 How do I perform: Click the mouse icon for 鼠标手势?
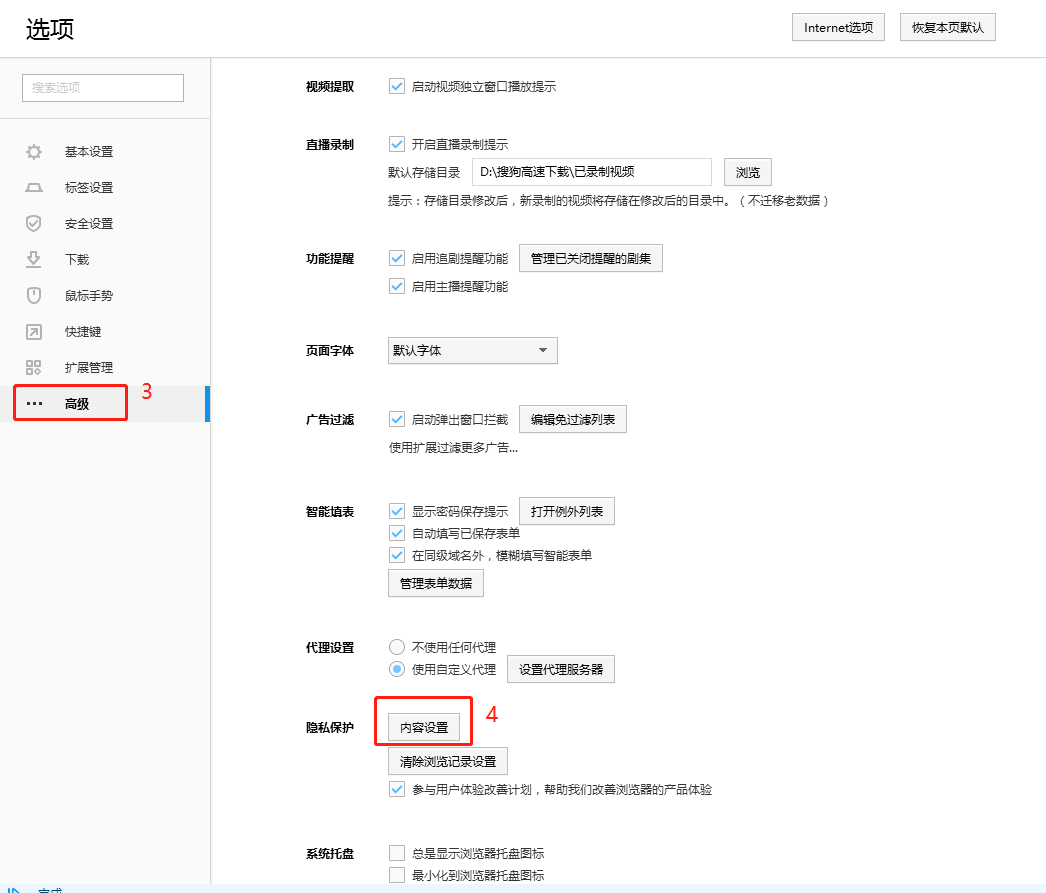point(34,296)
